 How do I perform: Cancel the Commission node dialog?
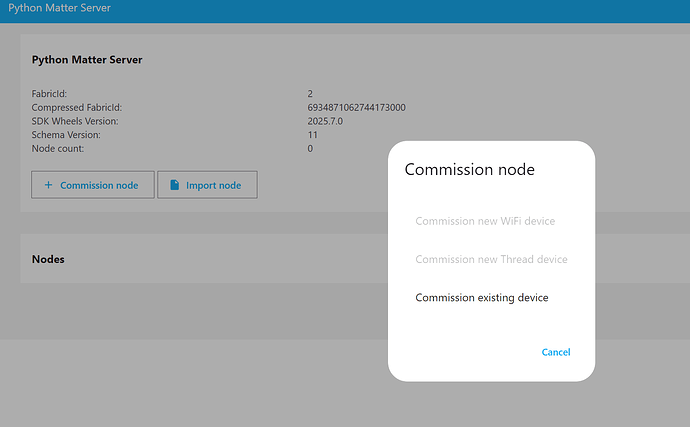coord(556,352)
